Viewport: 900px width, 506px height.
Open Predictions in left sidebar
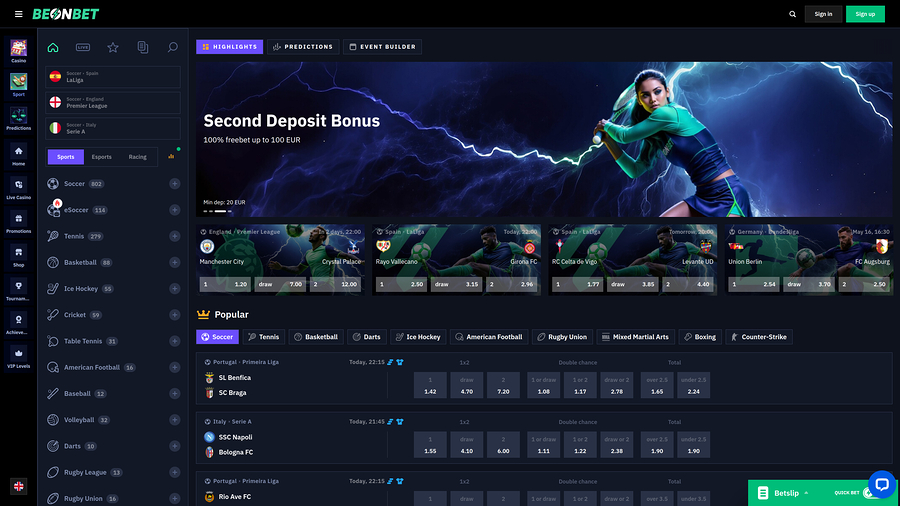tap(18, 119)
